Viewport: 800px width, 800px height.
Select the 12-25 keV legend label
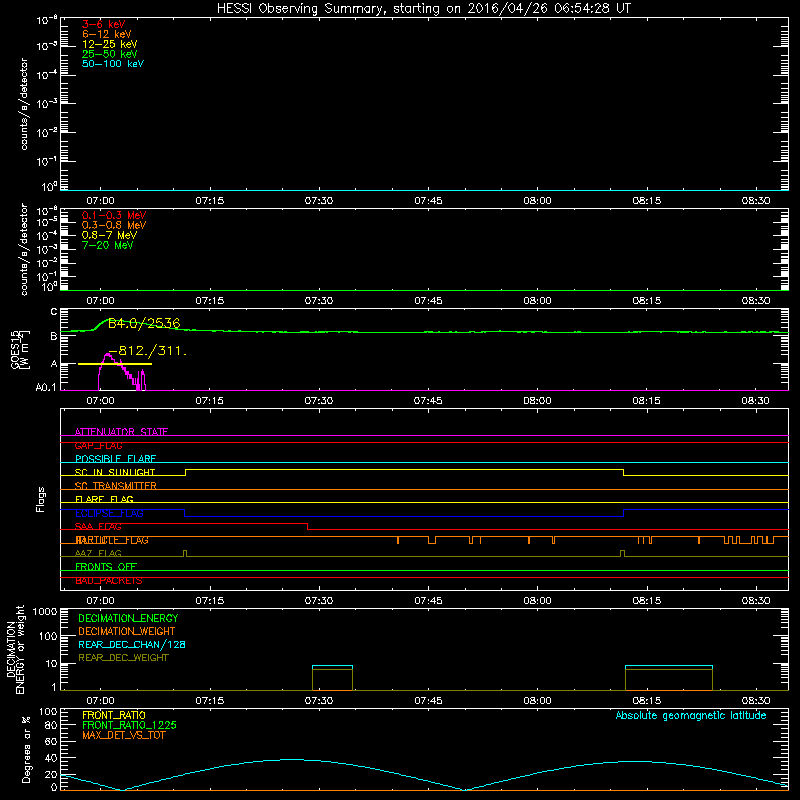109,44
